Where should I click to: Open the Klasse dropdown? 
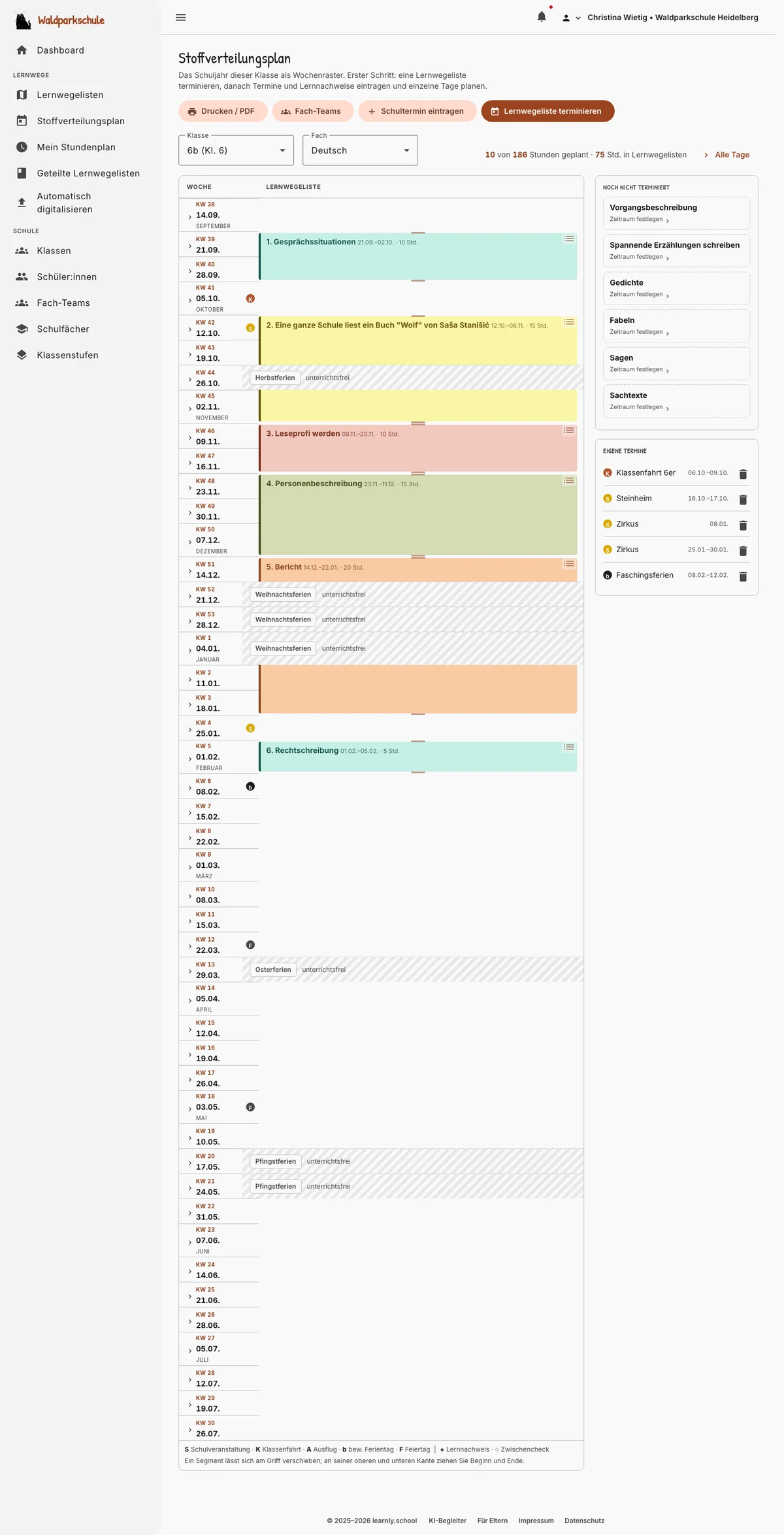point(236,150)
